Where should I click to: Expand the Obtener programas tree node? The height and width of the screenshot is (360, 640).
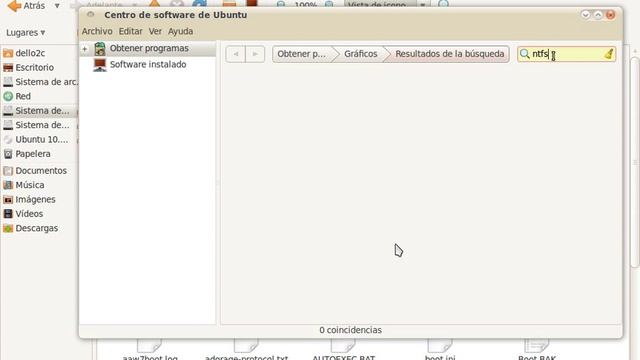click(85, 49)
